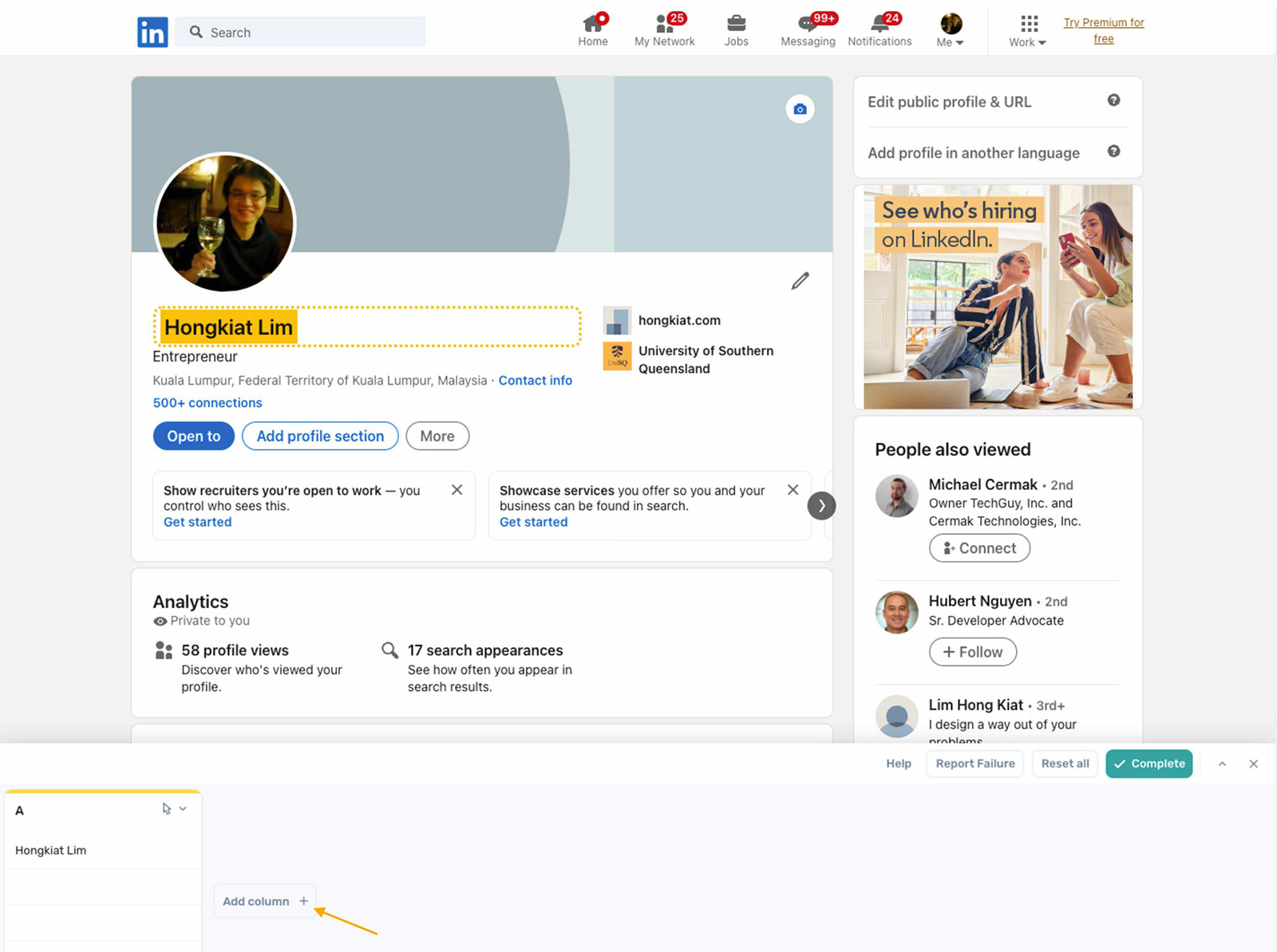1277x952 pixels.
Task: Click the See who's hiring ad
Action: [998, 297]
